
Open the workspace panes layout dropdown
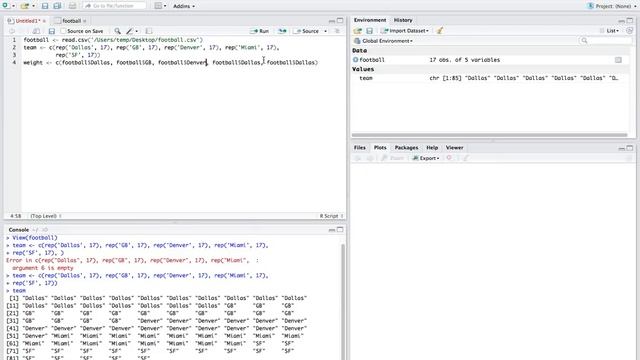tap(160, 6)
